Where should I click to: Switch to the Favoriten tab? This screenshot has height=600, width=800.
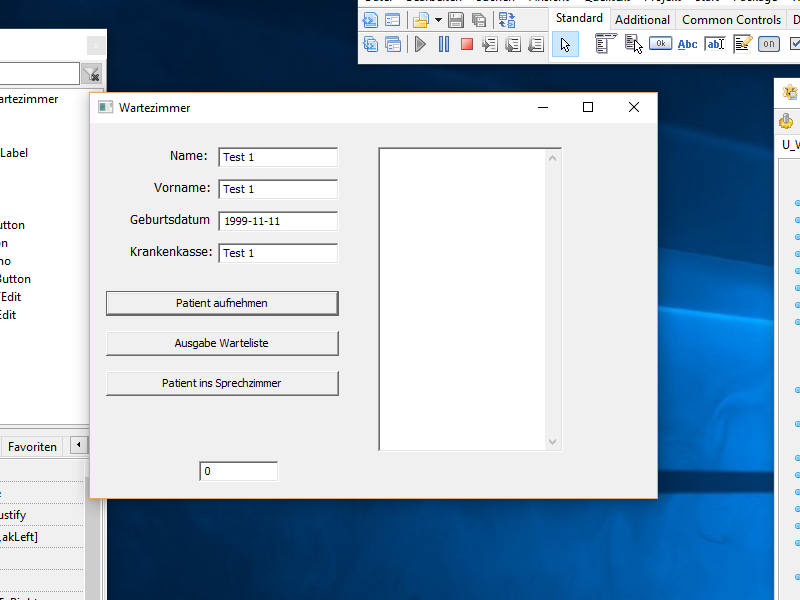32,447
